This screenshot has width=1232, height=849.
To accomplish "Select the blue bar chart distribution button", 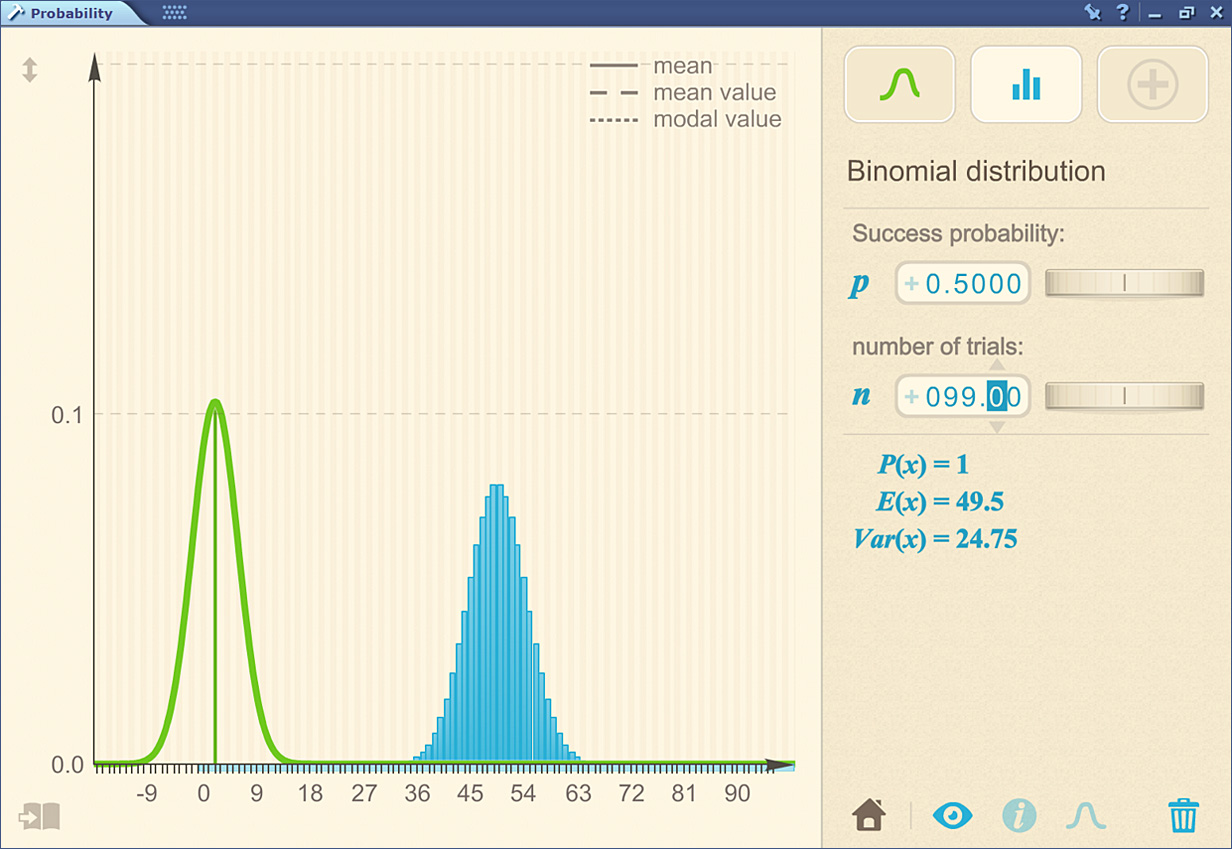I will tap(1026, 85).
